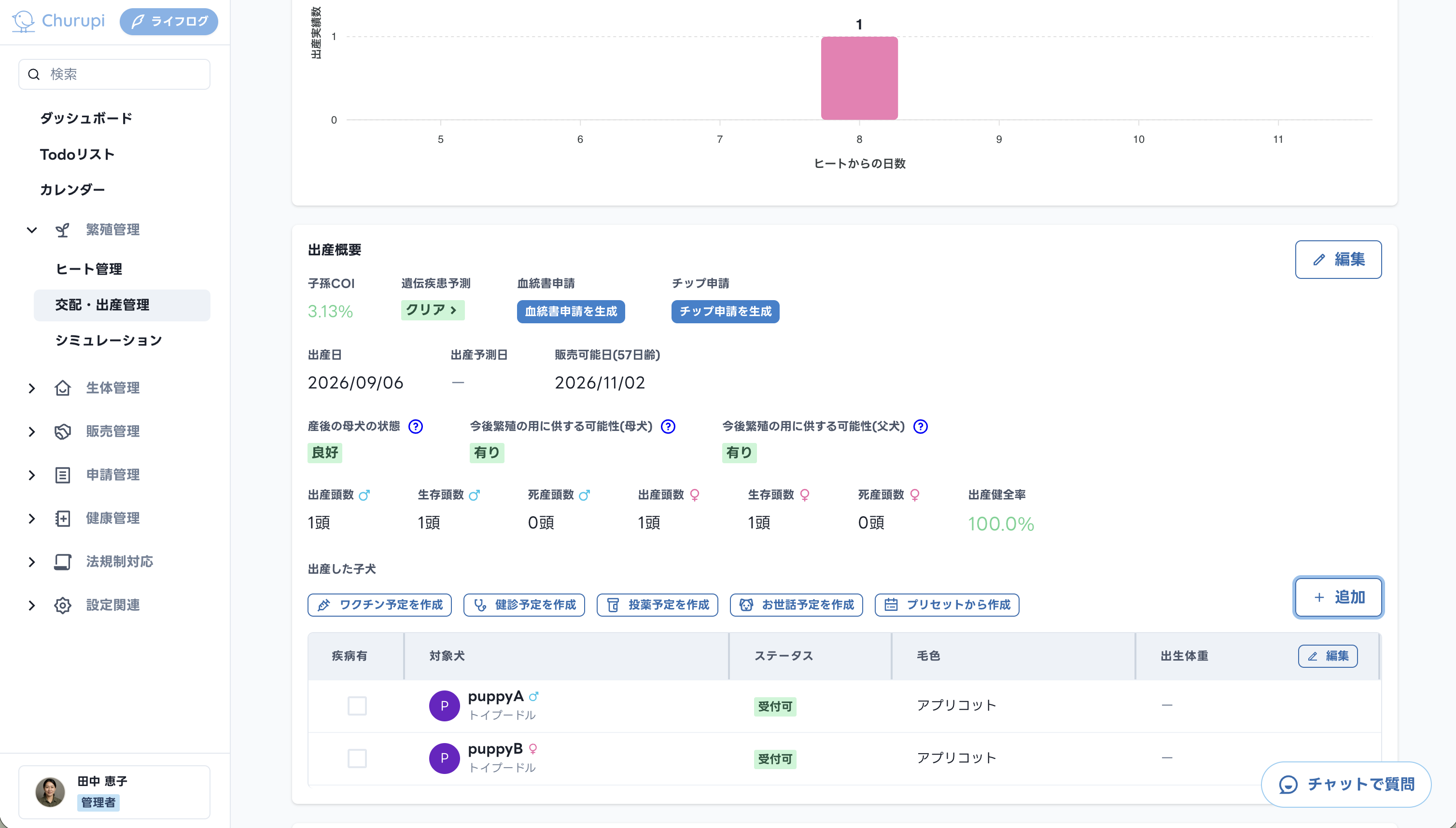Click the 法規制対応 book icon
This screenshot has height=828, width=1456.
point(63,562)
